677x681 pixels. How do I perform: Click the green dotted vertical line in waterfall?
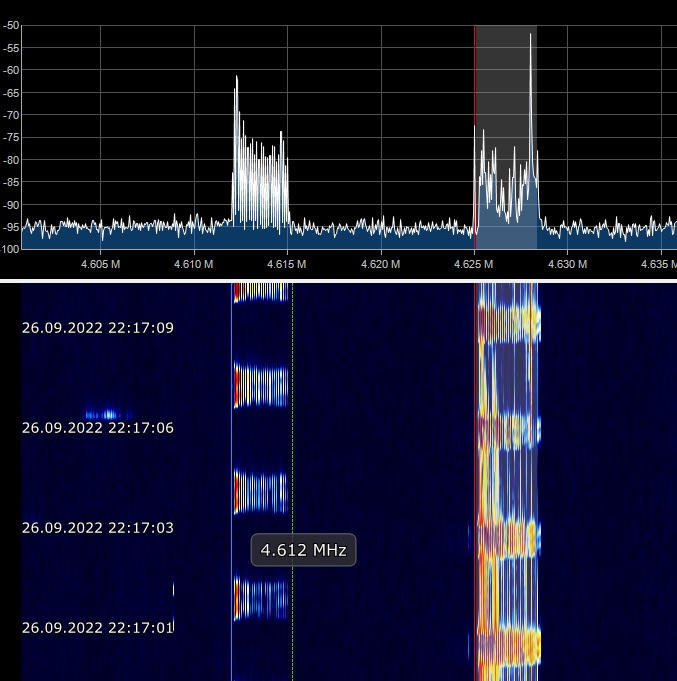[292, 450]
